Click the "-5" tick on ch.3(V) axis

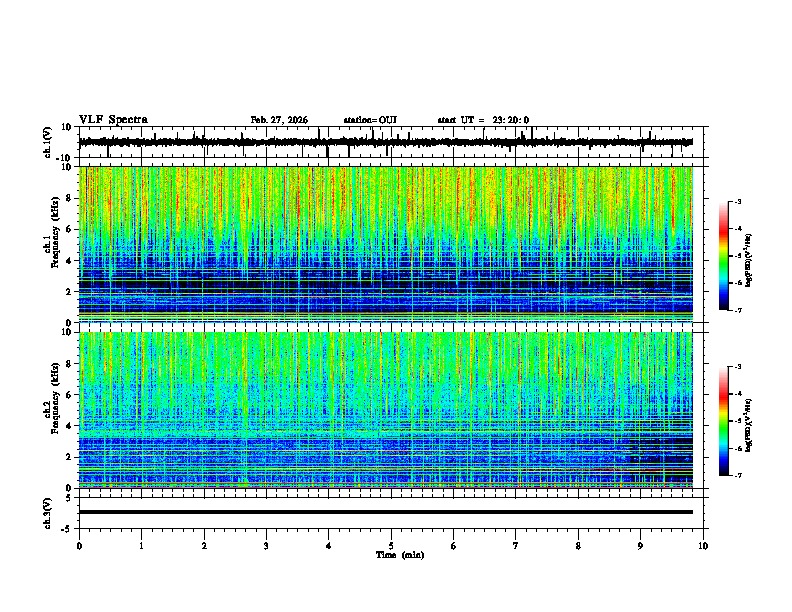pyautogui.click(x=67, y=529)
